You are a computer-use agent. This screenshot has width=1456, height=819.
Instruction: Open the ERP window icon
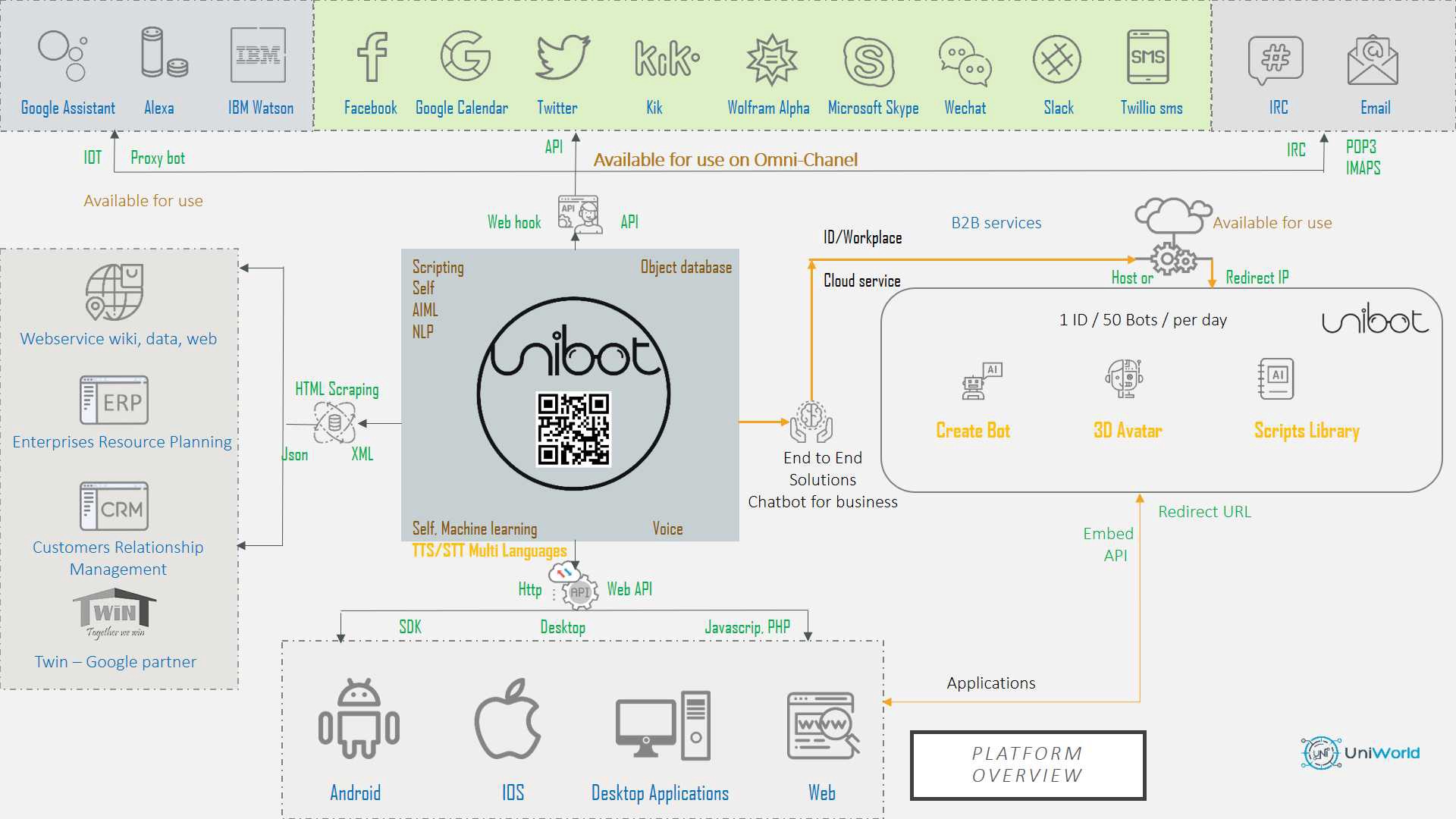114,400
